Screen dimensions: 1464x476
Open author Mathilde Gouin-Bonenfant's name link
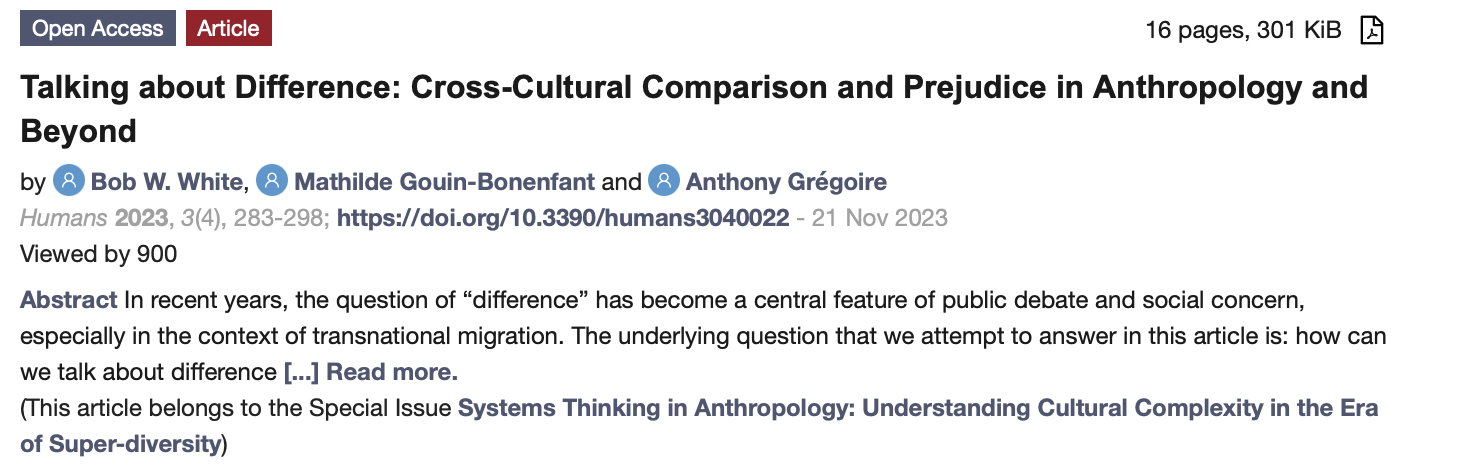point(445,182)
